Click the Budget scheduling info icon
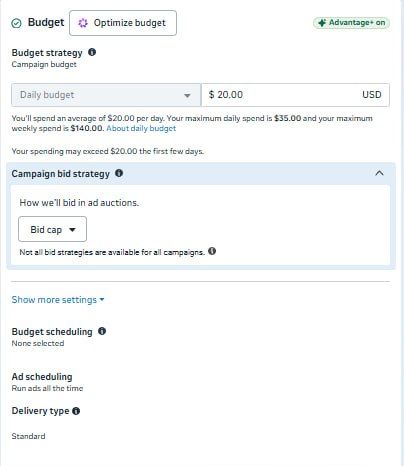Screen dimensions: 404x466 pyautogui.click(x=102, y=331)
